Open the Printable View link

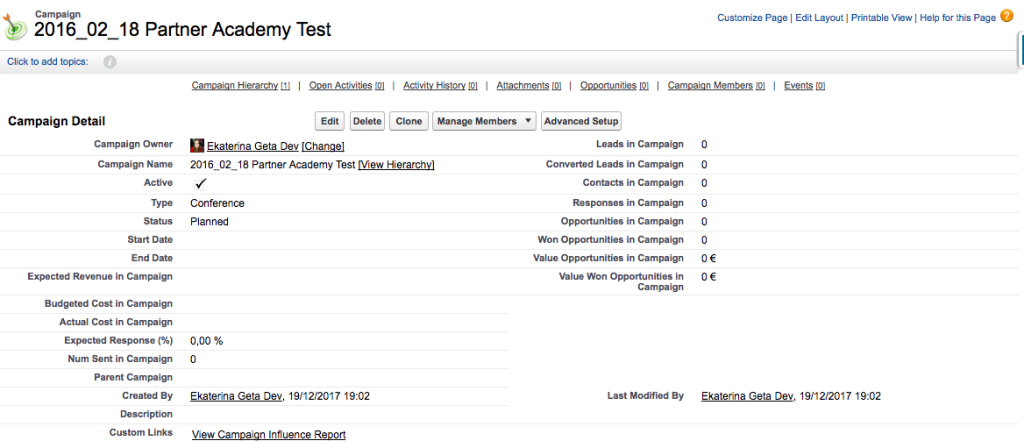click(881, 18)
